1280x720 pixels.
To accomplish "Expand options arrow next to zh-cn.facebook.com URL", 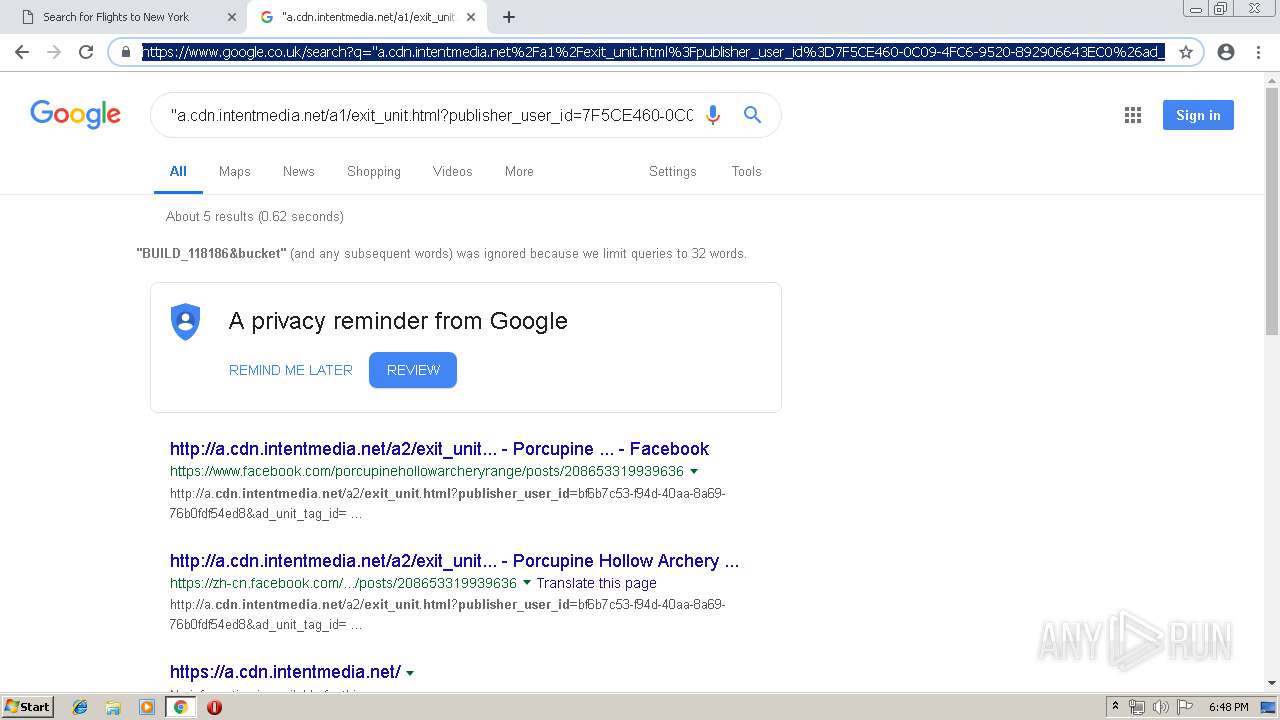I will (527, 583).
